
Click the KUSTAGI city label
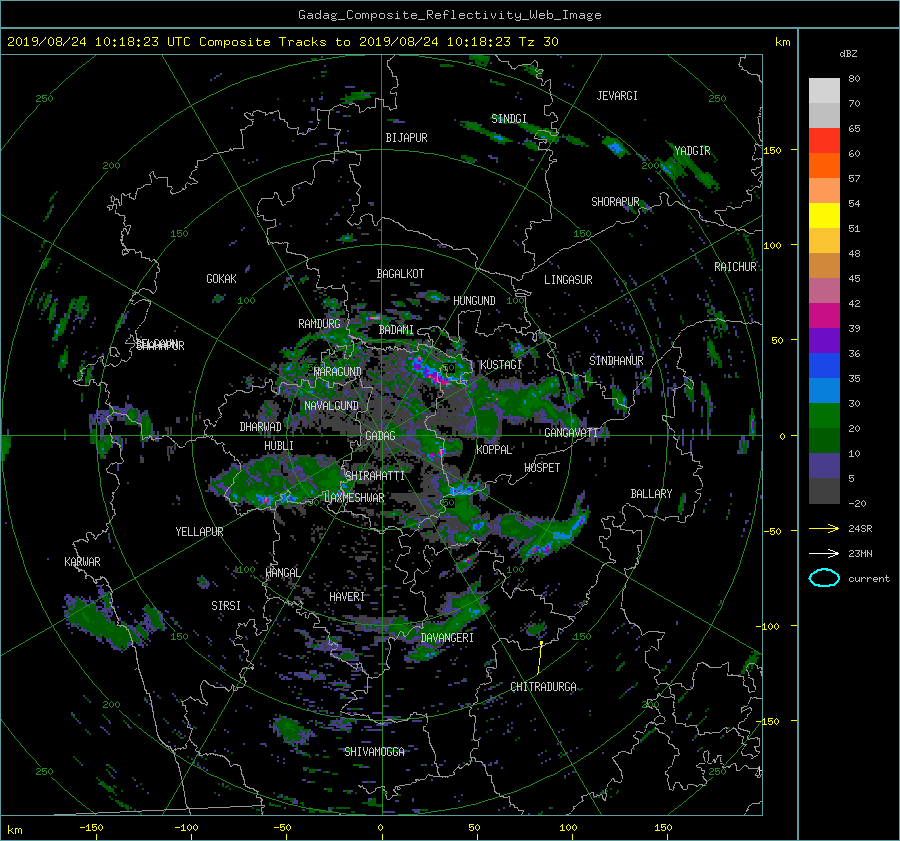pos(501,365)
